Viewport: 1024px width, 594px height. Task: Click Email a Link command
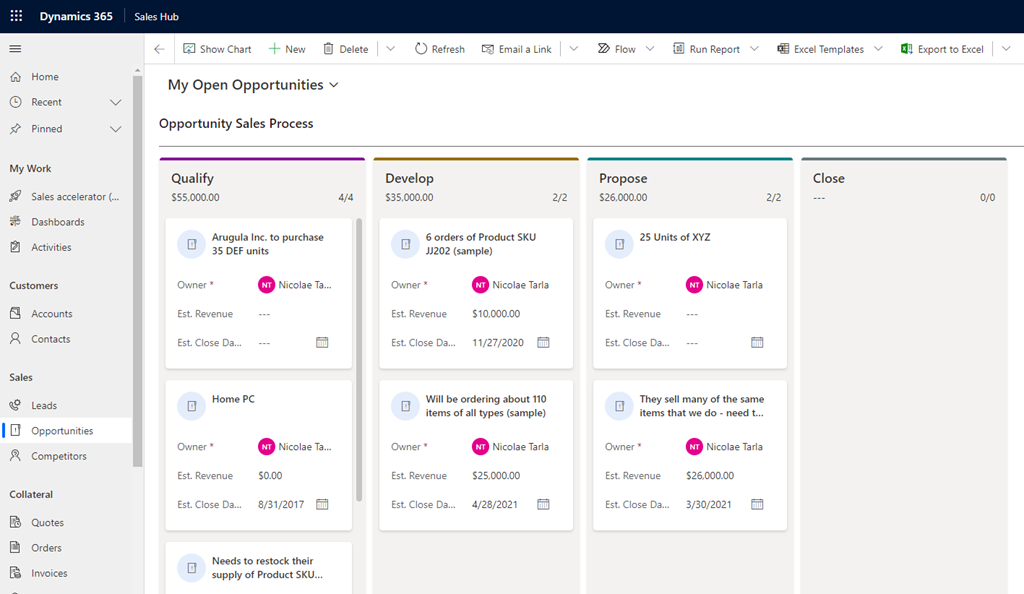pyautogui.click(x=516, y=49)
